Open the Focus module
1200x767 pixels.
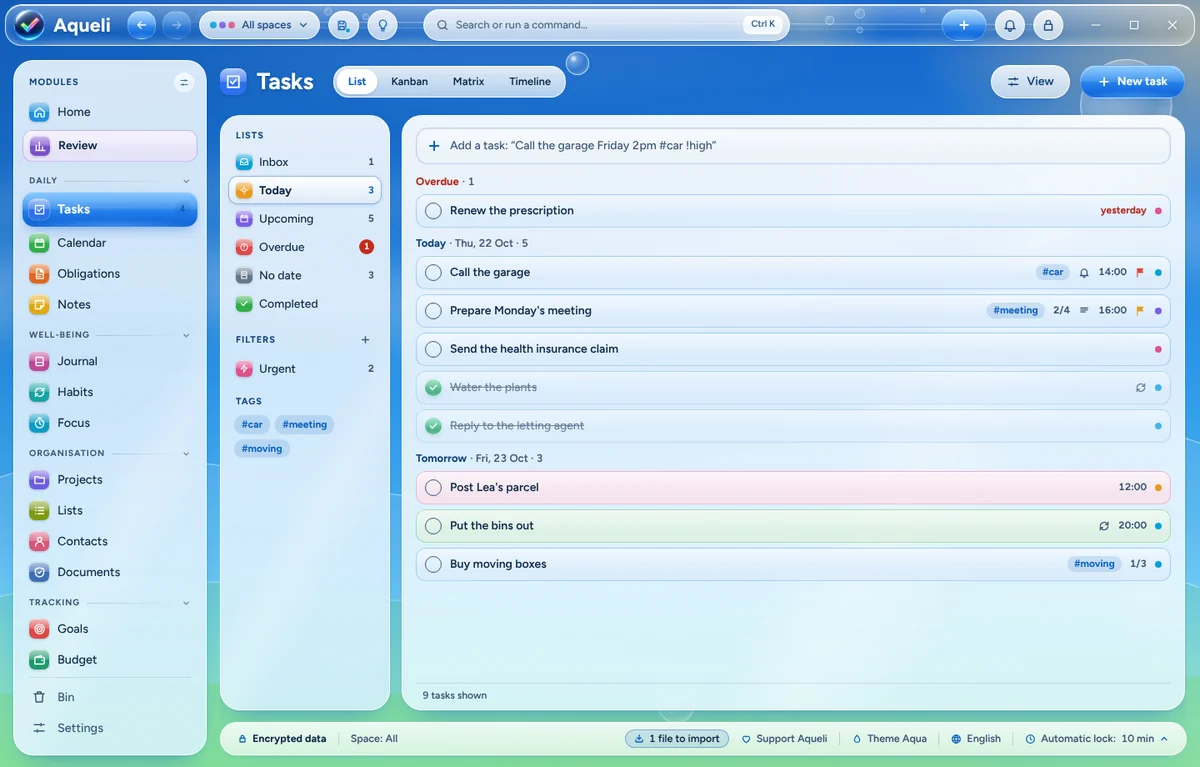click(x=110, y=424)
